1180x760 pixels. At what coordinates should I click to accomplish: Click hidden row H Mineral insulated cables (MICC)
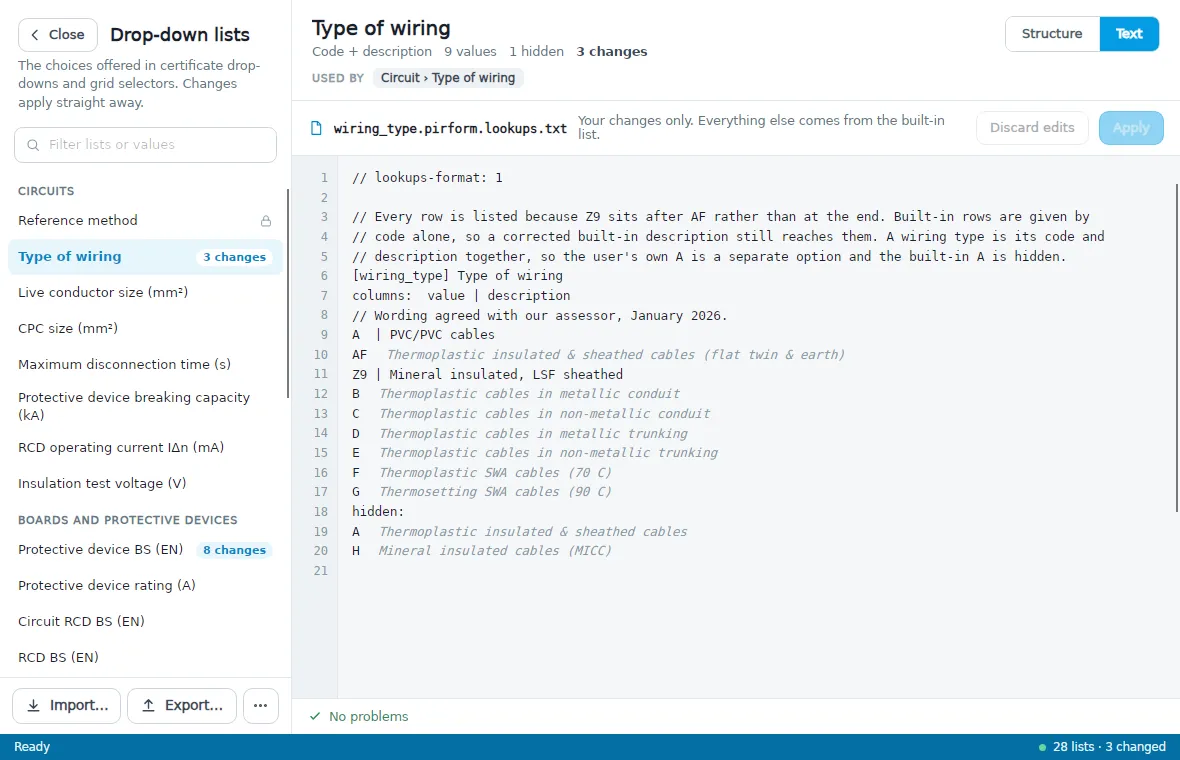(x=482, y=551)
